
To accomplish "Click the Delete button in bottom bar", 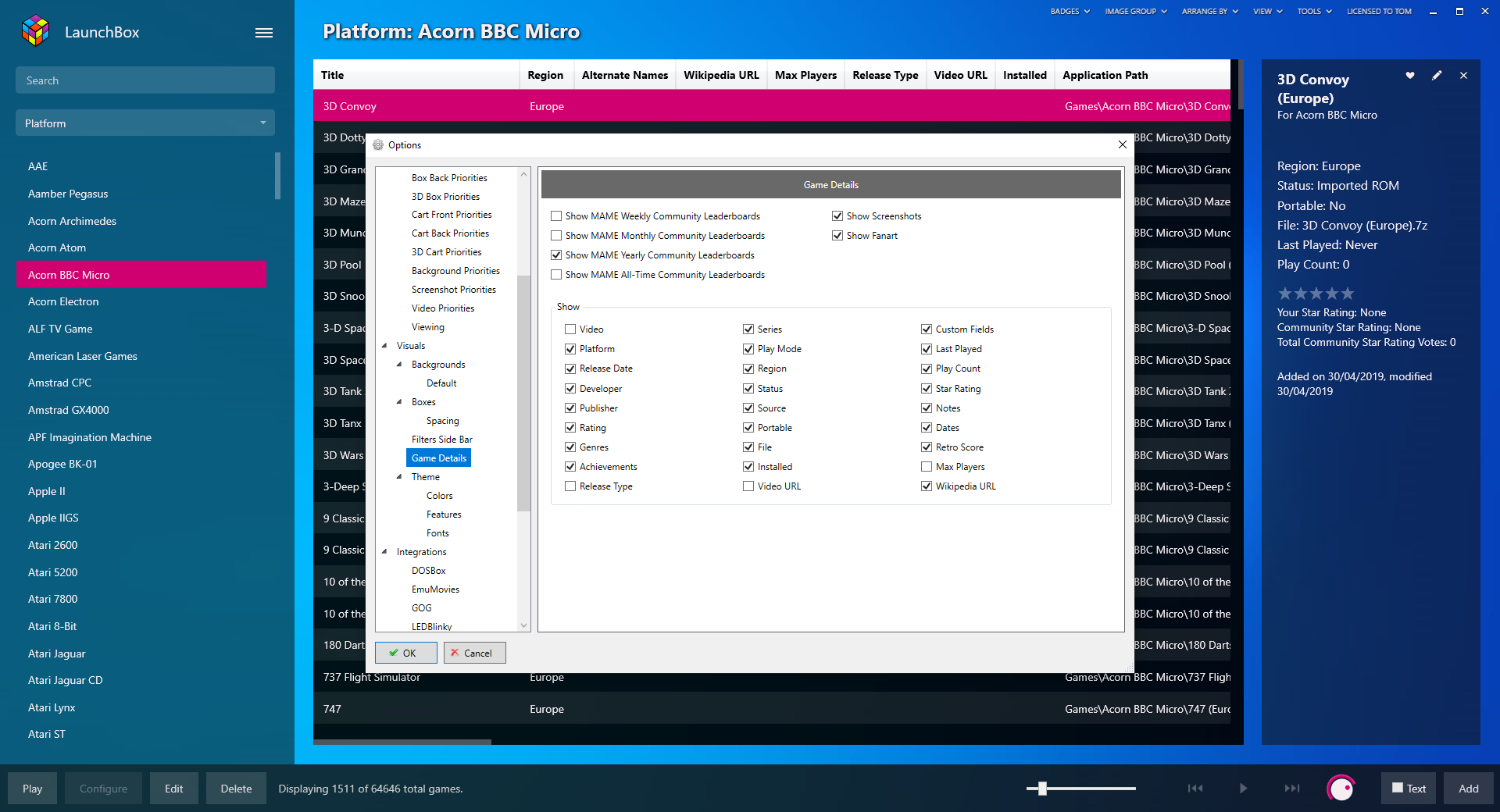I will point(236,789).
